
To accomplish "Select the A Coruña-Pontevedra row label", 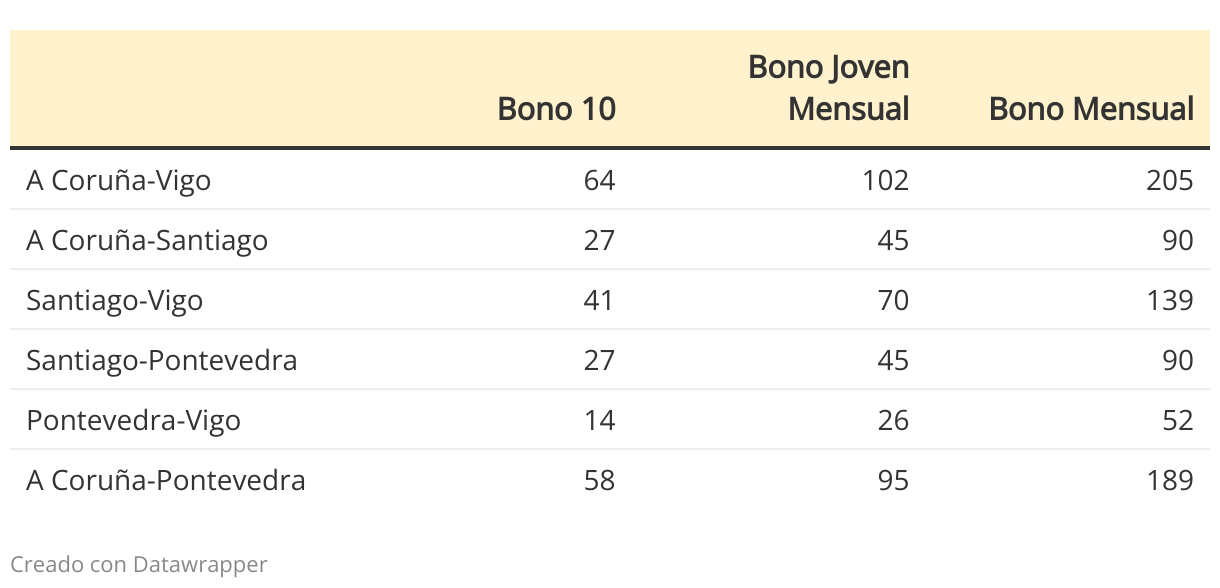I will pos(166,480).
